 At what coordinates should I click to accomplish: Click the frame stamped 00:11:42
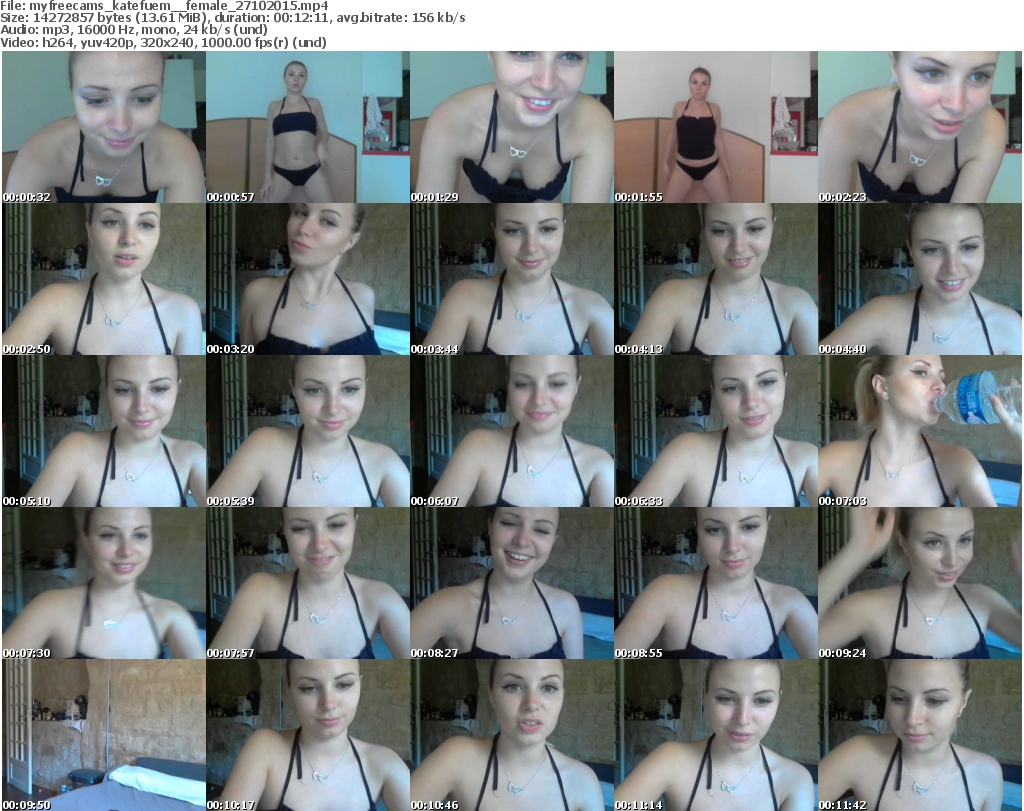pyautogui.click(x=920, y=735)
